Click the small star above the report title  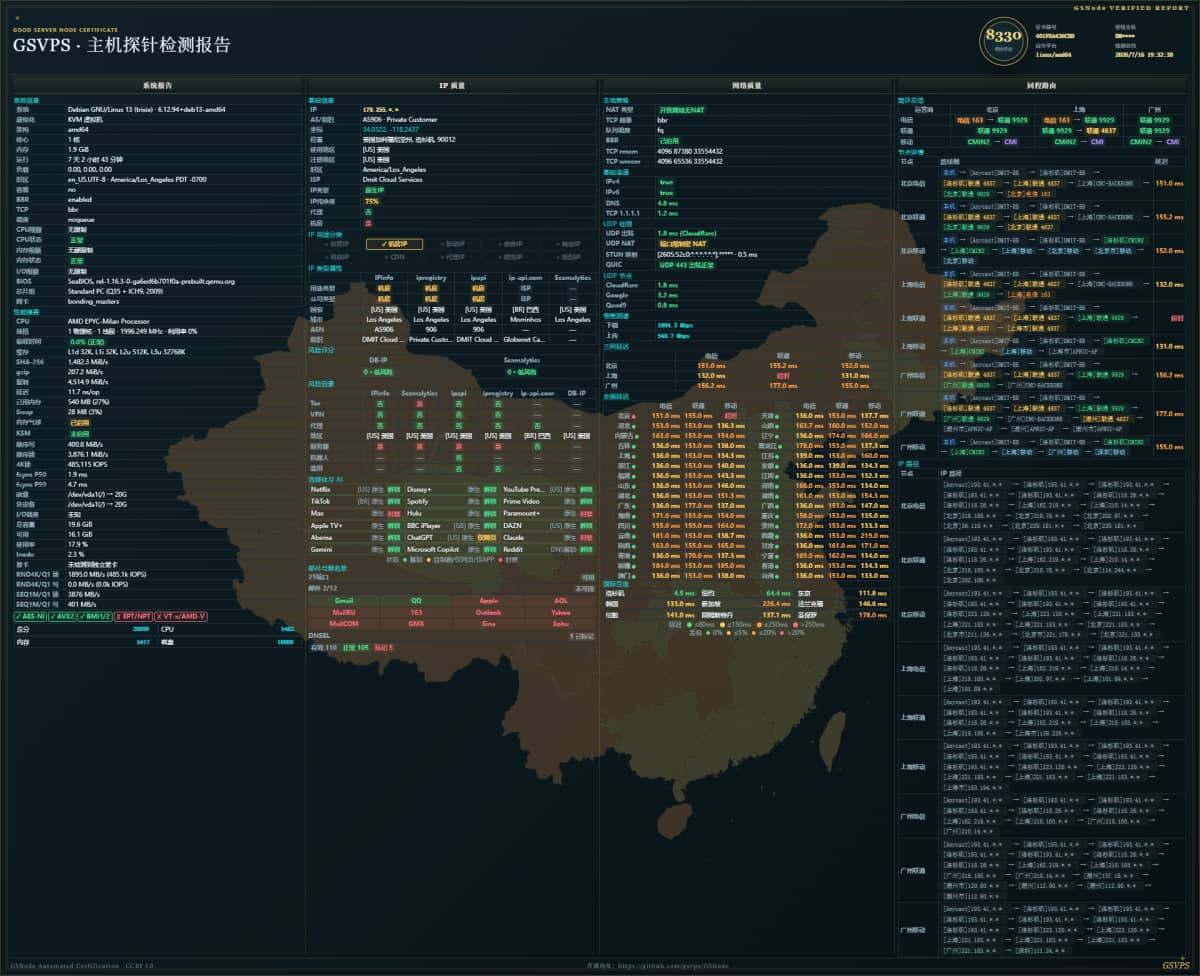[x=16, y=18]
